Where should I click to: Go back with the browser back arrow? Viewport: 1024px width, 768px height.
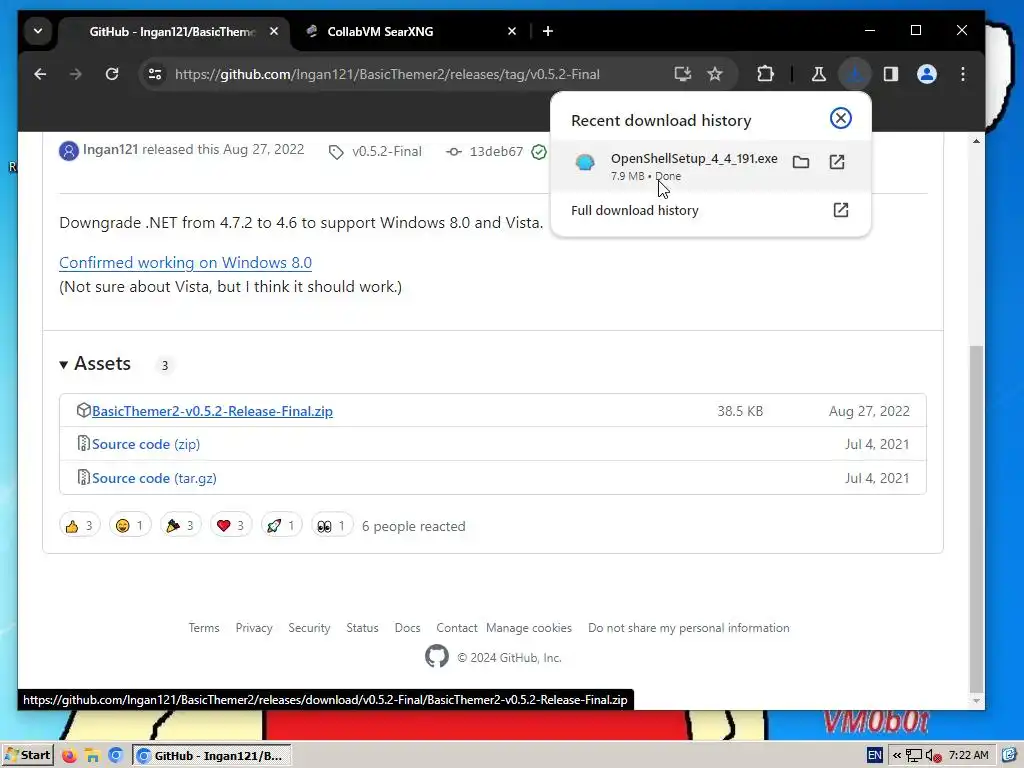coord(40,74)
